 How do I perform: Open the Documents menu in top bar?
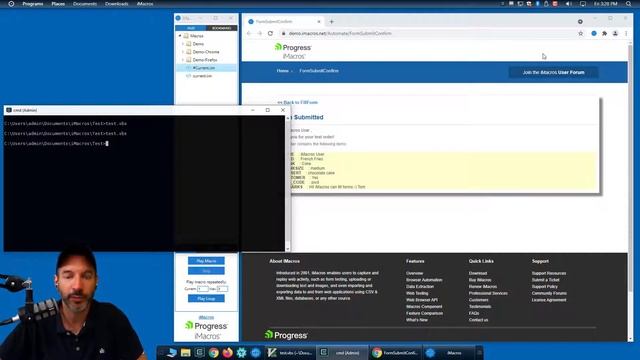pos(85,4)
